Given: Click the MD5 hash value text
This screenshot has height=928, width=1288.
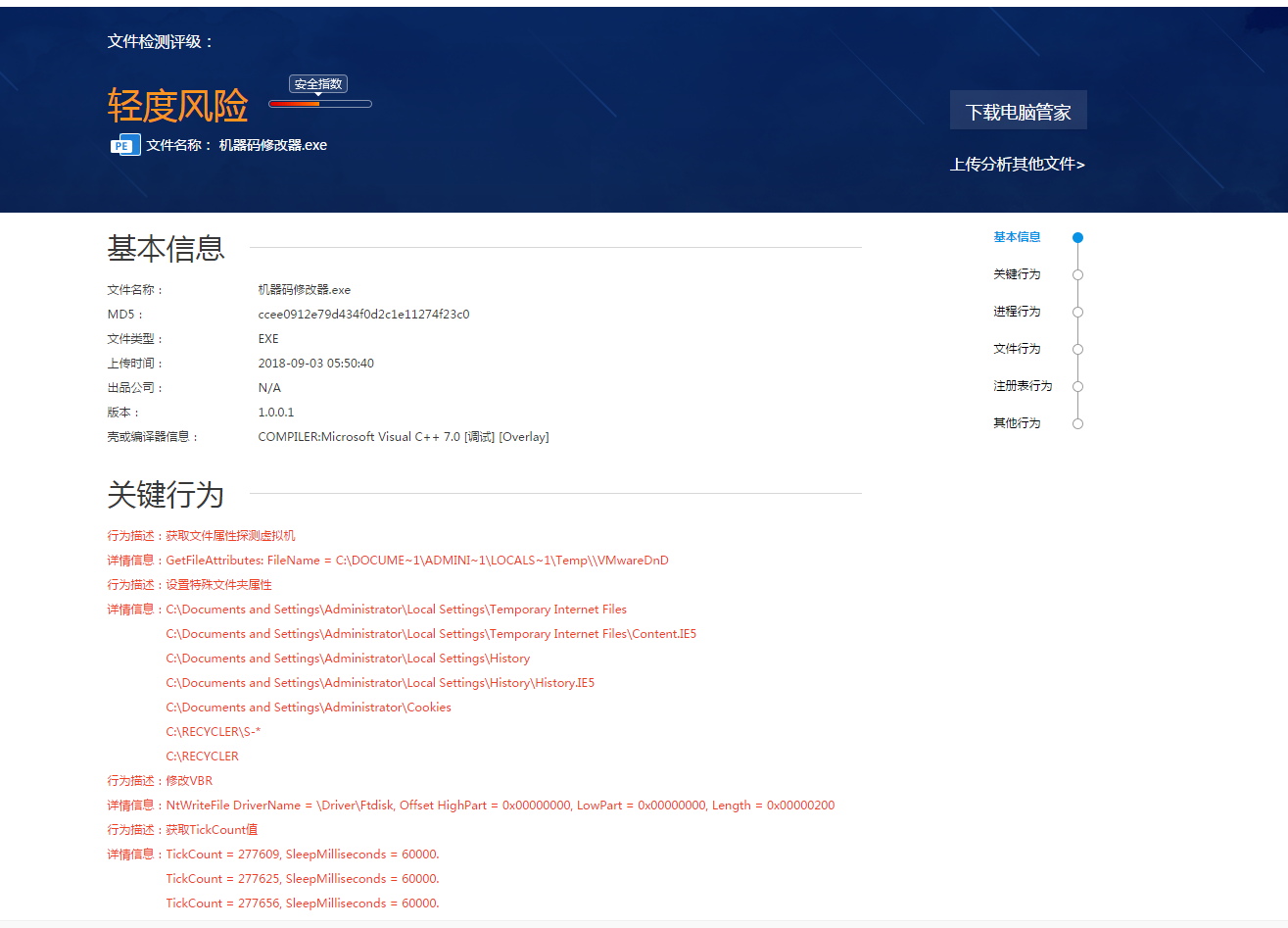Looking at the screenshot, I should point(363,315).
